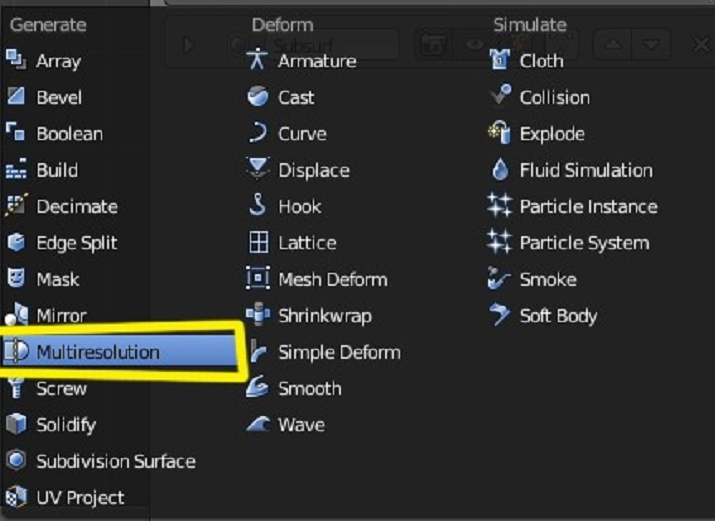Click the Decimate modifier icon
This screenshot has width=715, height=521.
[16, 206]
